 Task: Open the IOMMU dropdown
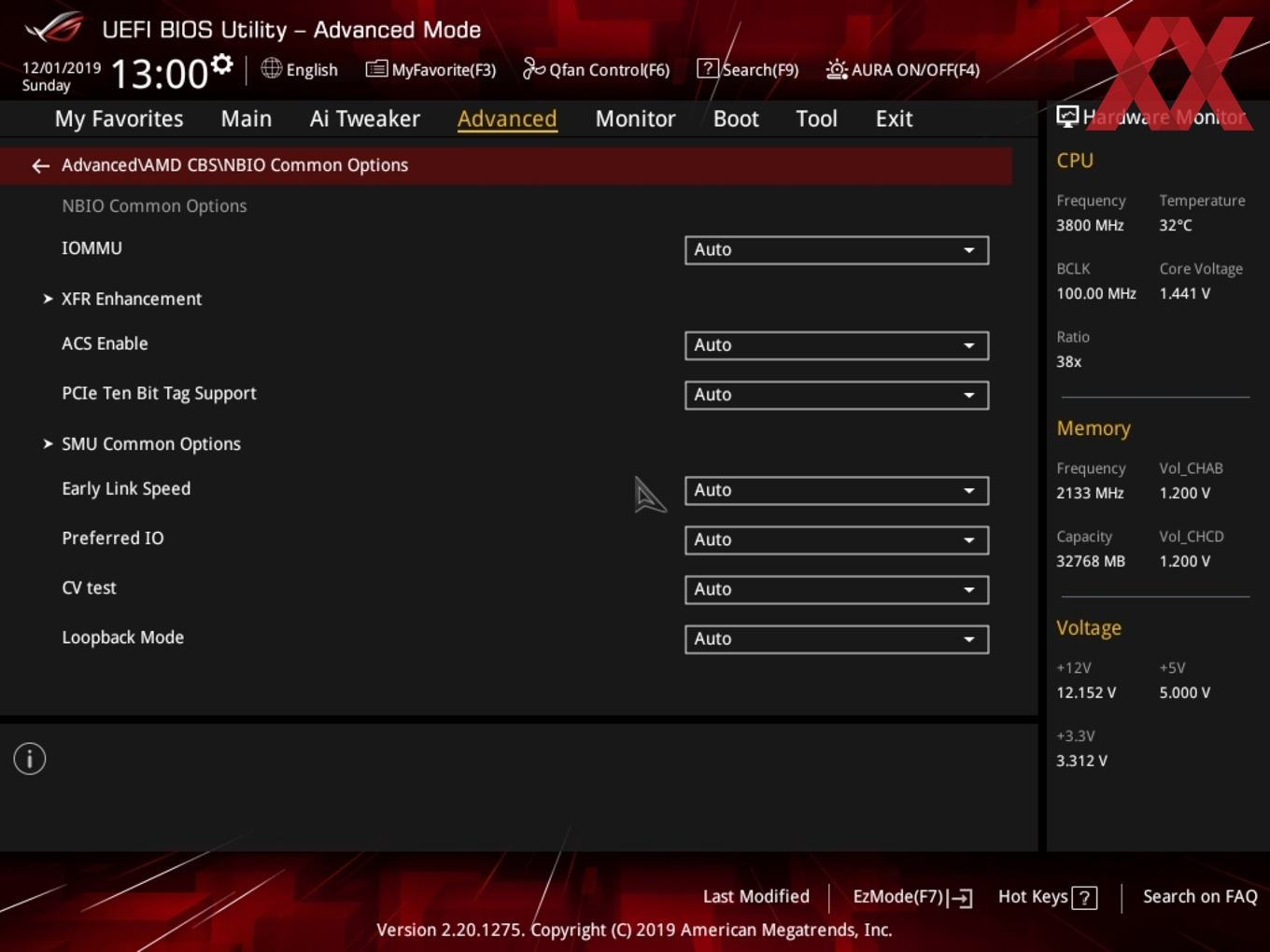pyautogui.click(x=837, y=250)
